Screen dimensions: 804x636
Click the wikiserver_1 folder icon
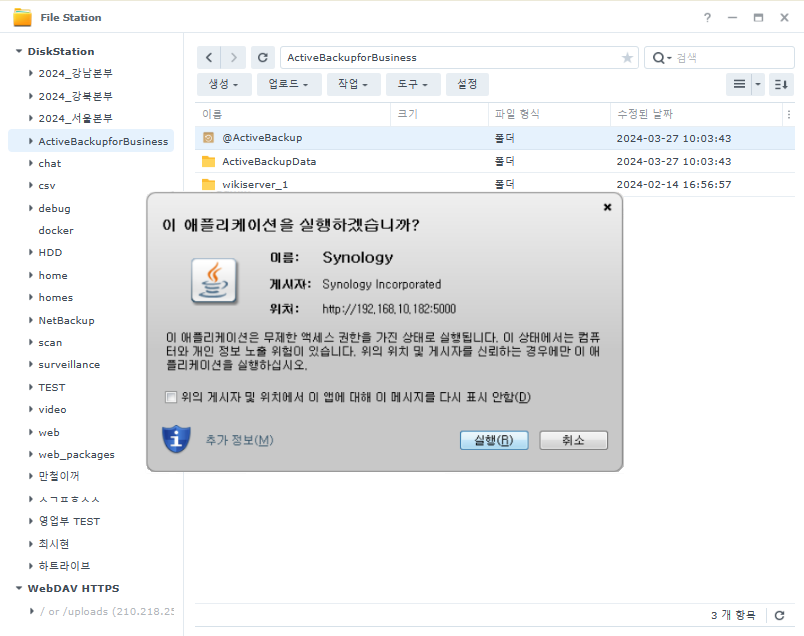[208, 184]
